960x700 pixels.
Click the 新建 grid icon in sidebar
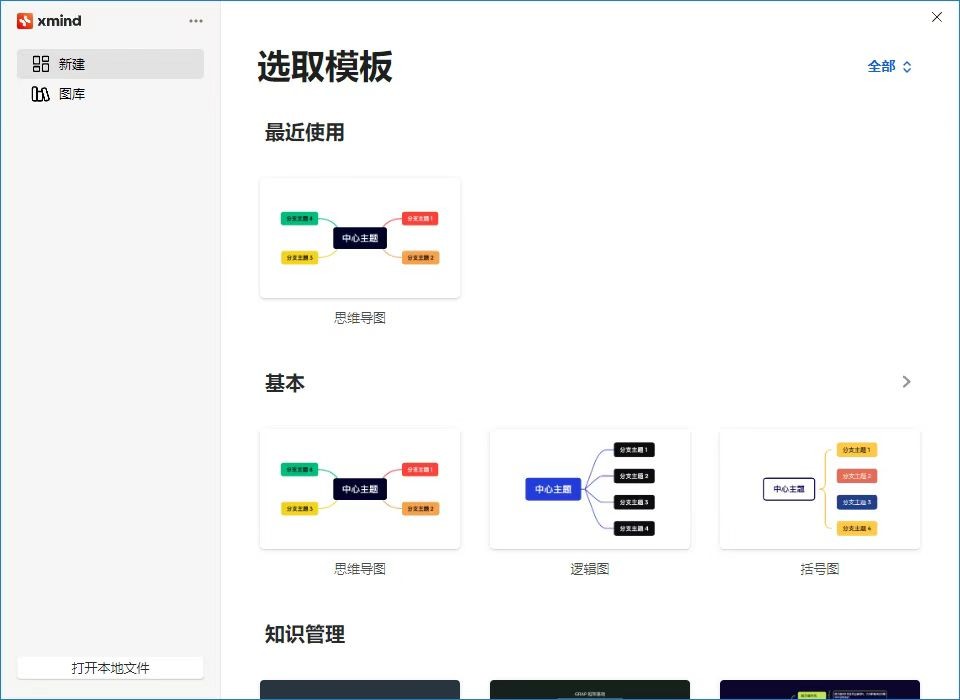pos(41,64)
